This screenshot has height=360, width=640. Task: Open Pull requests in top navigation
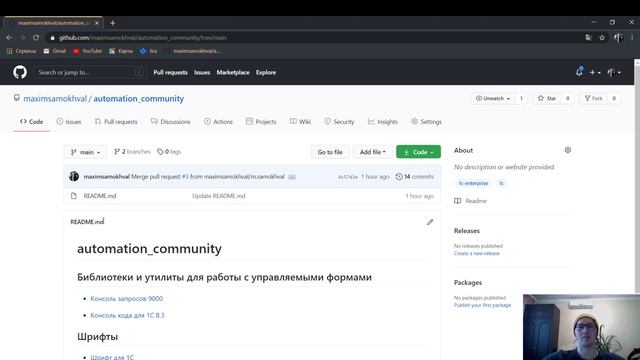click(171, 72)
